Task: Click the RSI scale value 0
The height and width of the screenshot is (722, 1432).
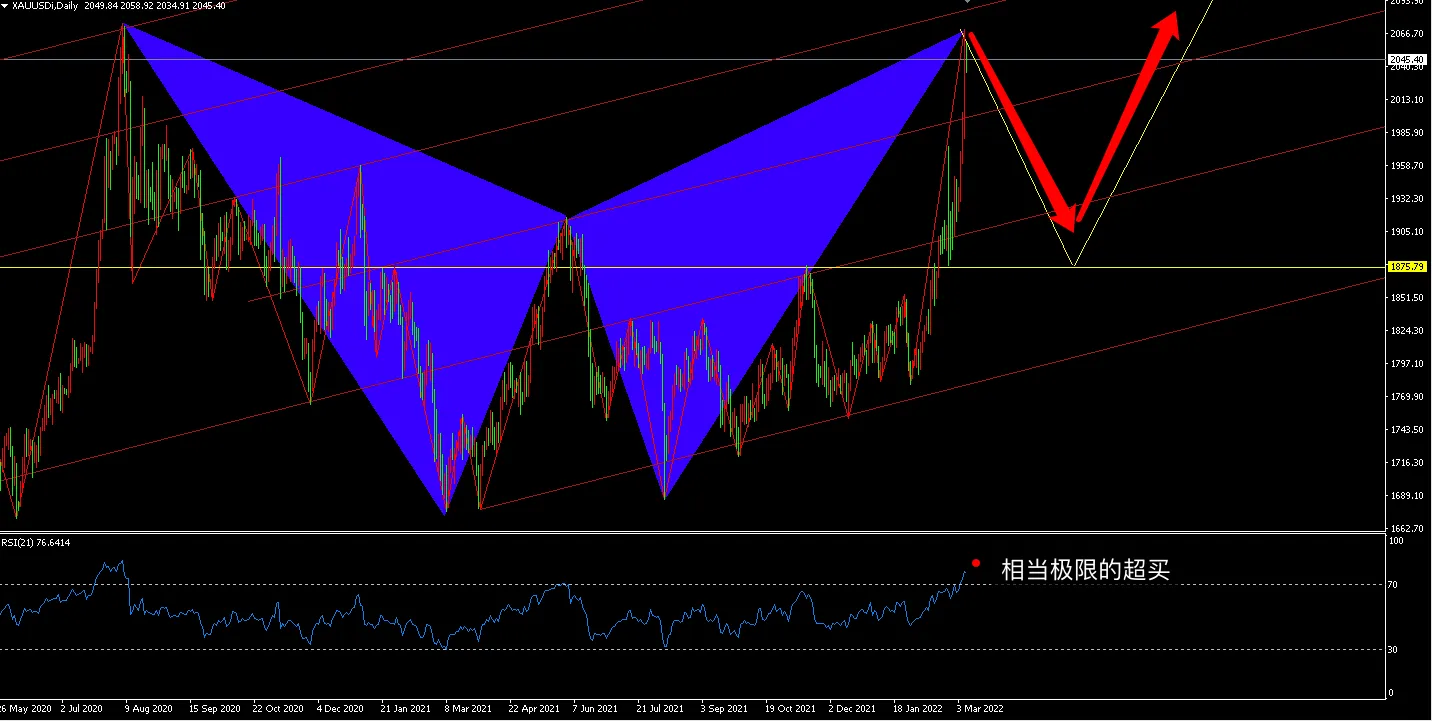Action: tap(1393, 693)
